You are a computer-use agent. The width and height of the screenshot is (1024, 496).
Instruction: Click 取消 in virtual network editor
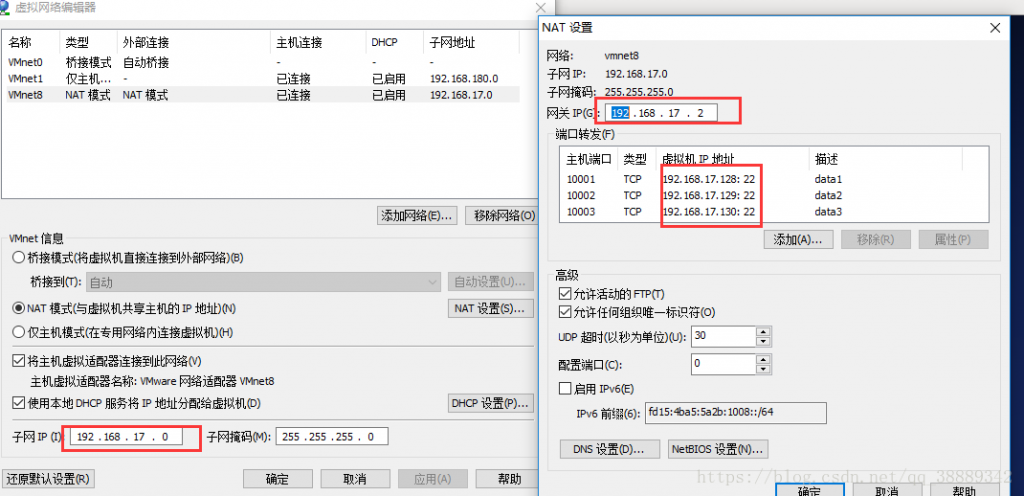(355, 479)
